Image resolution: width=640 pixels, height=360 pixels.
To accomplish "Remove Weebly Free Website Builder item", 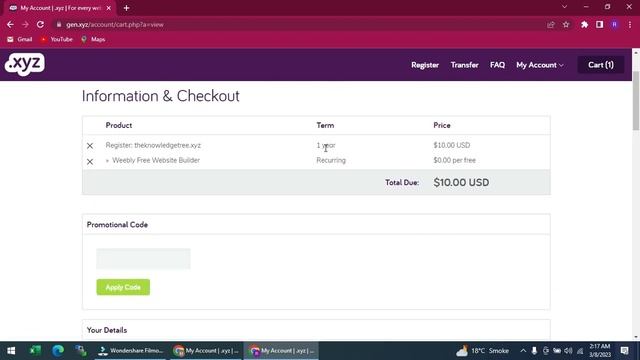I will [90, 162].
